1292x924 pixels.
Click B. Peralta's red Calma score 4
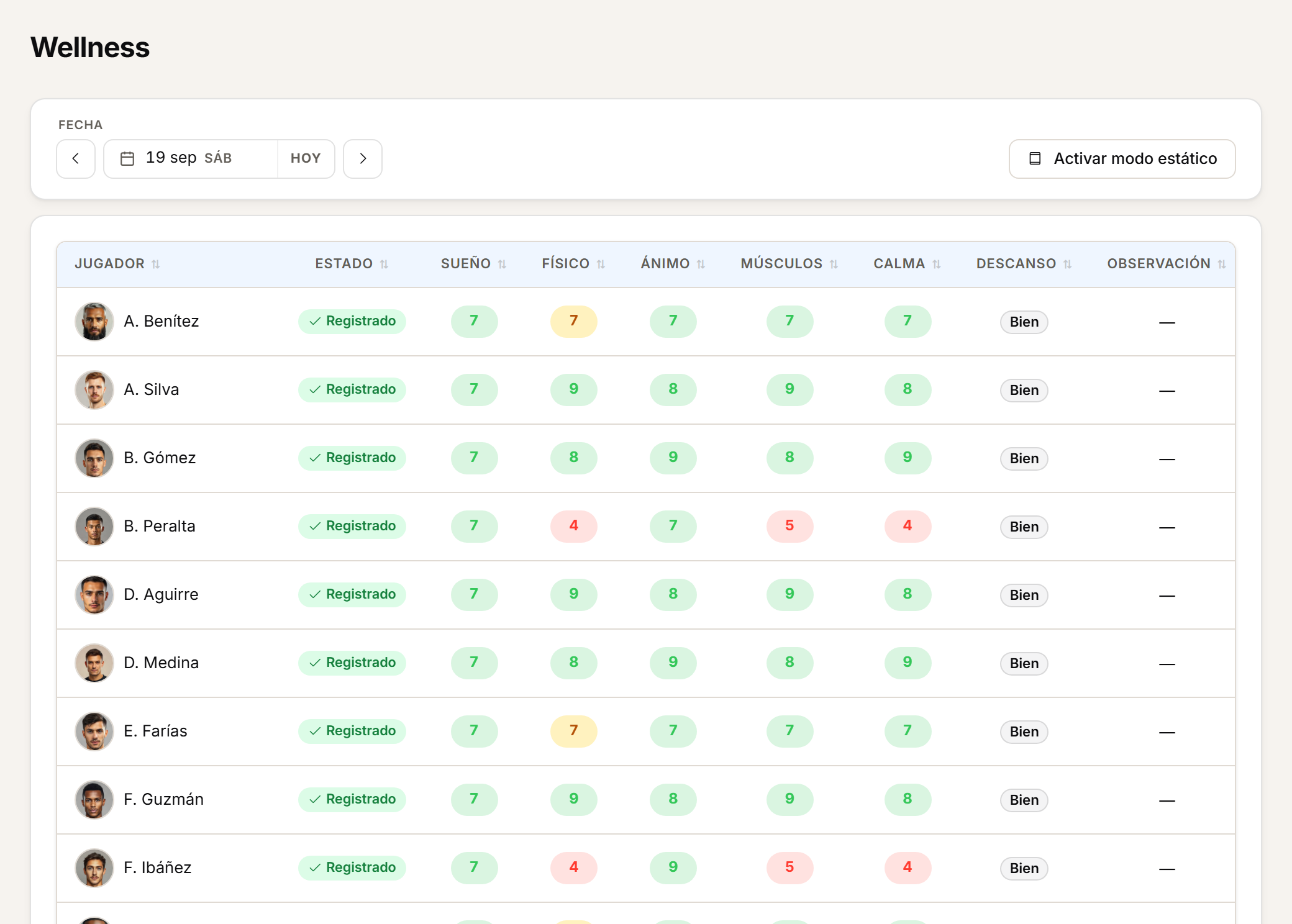908,526
